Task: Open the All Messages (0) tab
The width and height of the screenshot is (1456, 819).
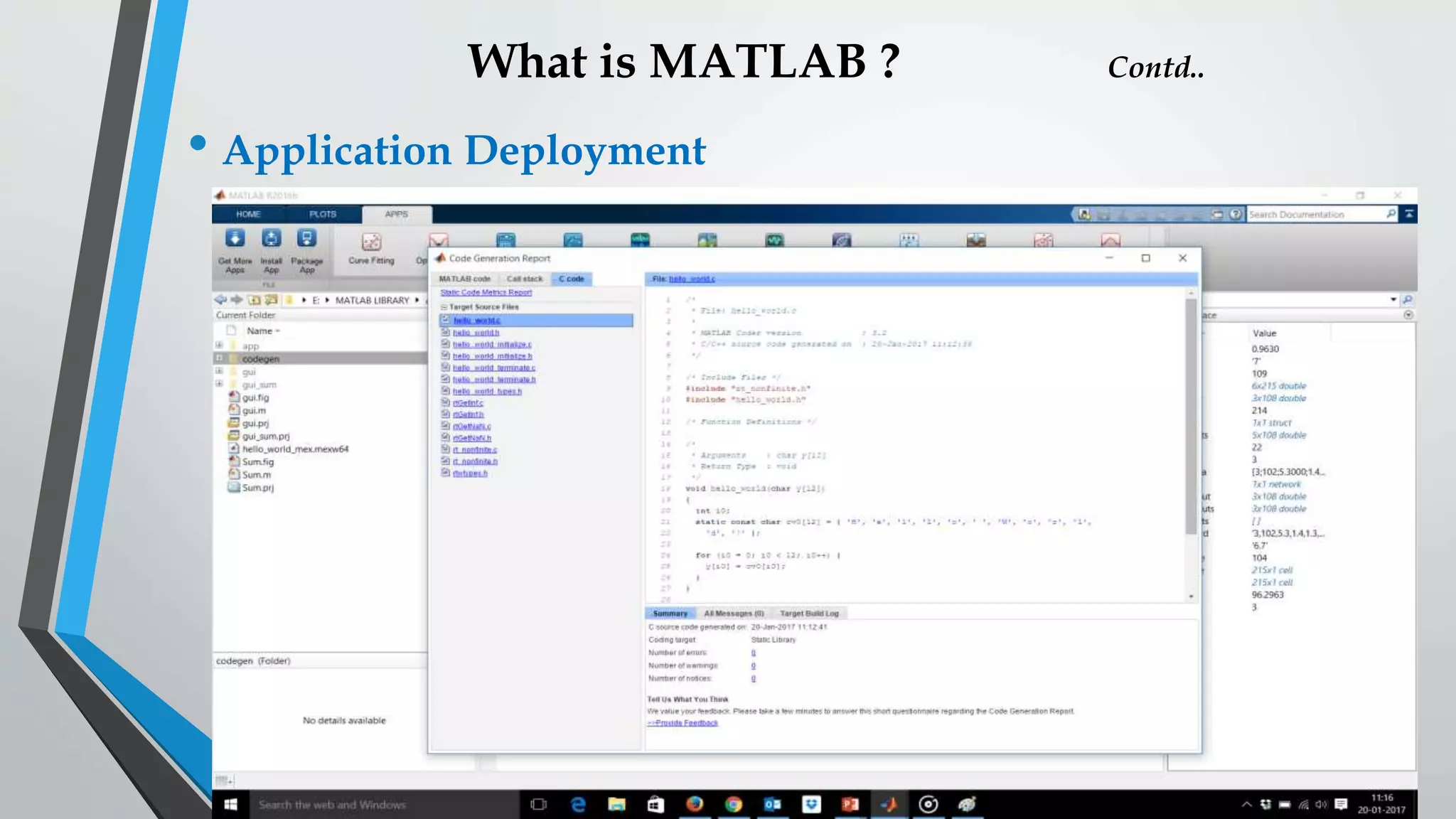Action: click(734, 613)
